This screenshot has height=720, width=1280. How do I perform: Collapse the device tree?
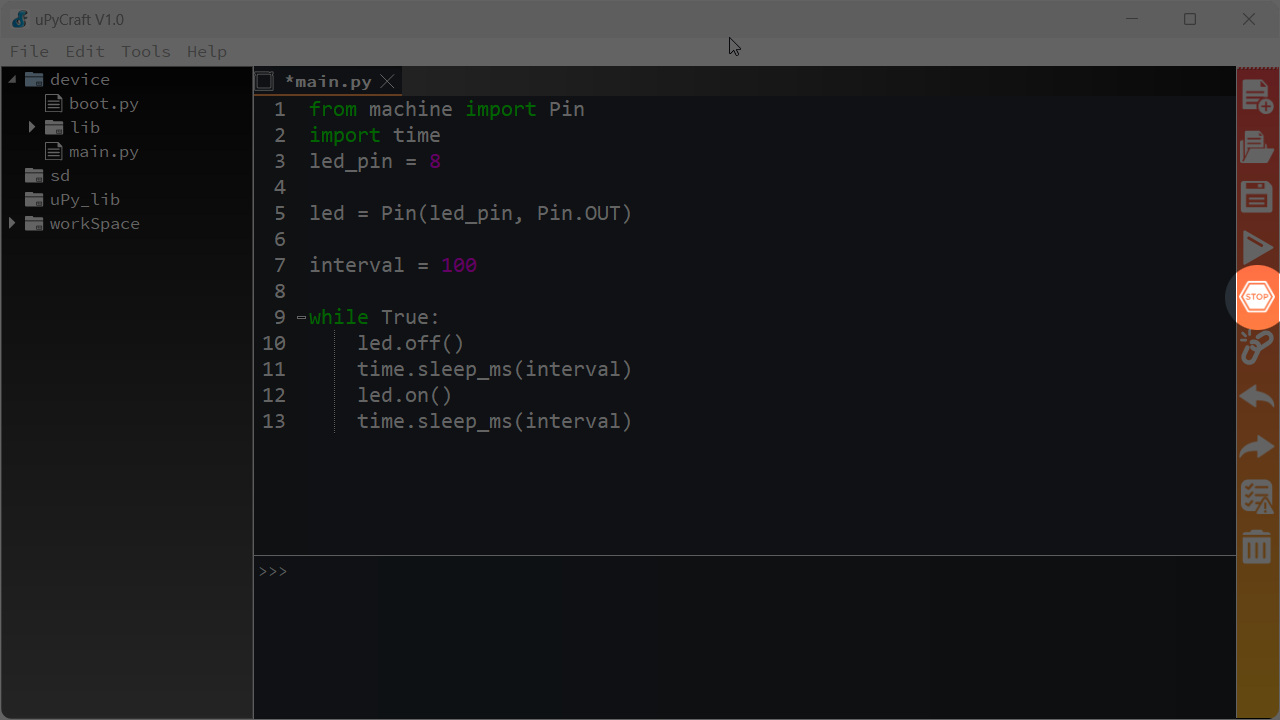12,79
